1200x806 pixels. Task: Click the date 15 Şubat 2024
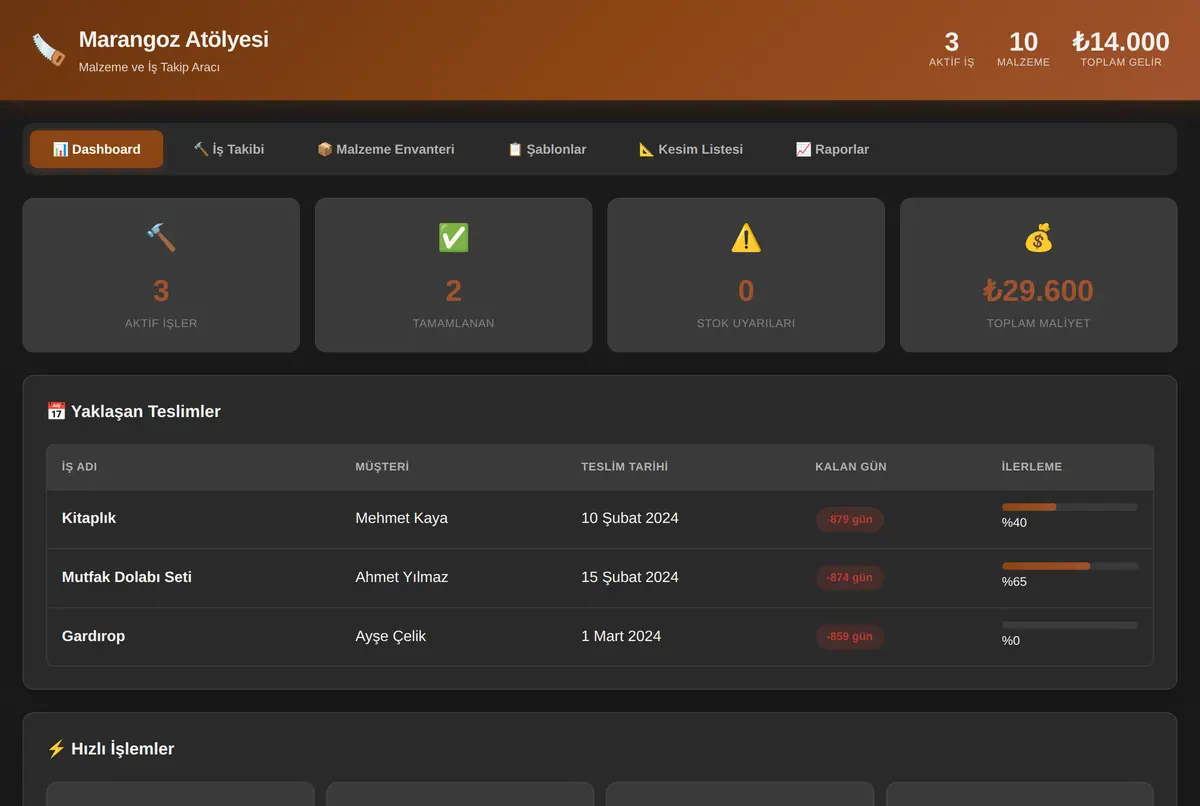click(630, 577)
